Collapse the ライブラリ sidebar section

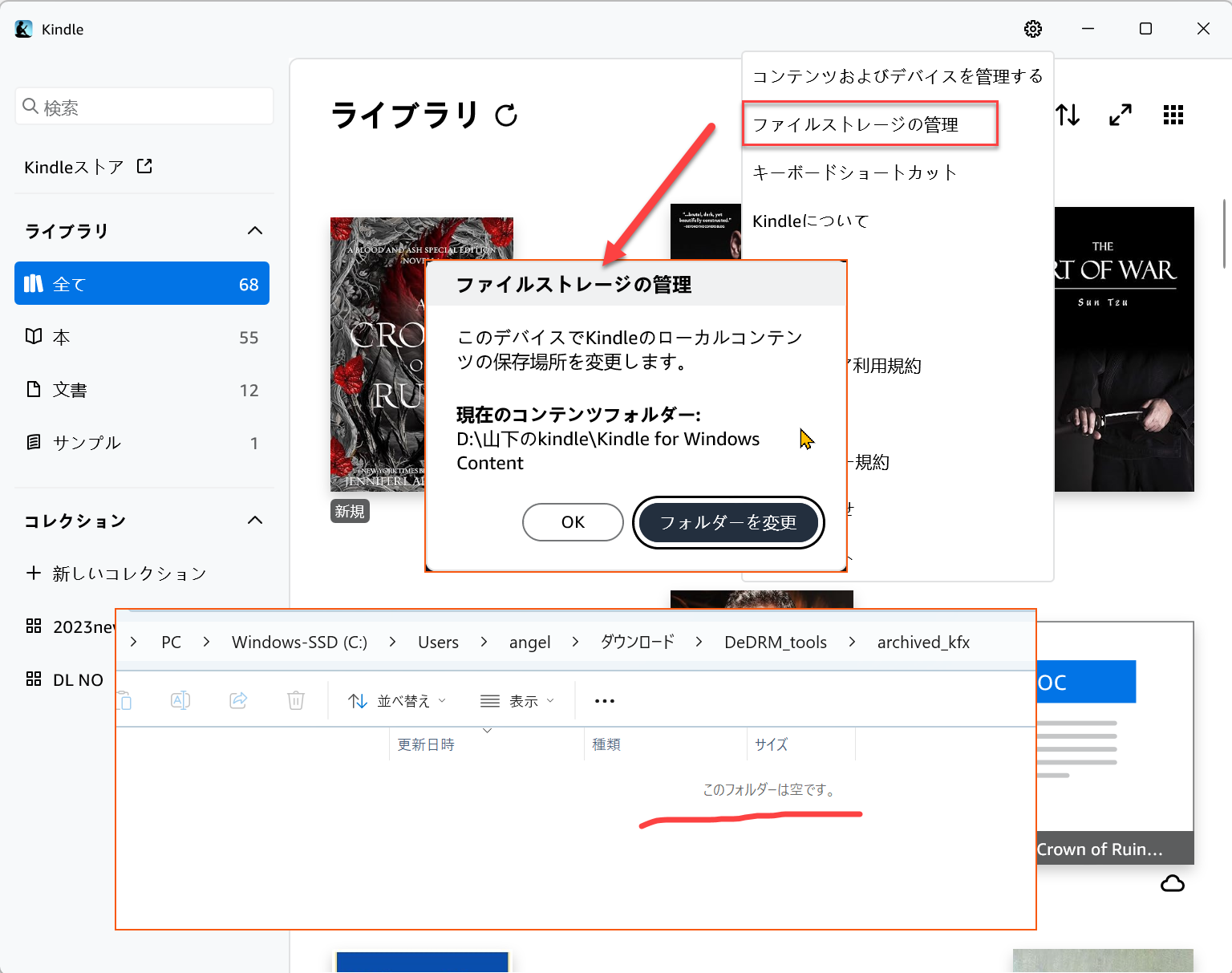(255, 231)
